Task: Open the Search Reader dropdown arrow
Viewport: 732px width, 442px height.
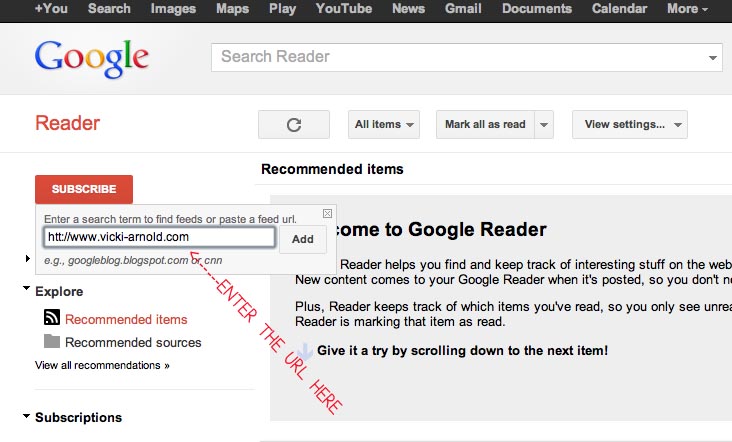Action: click(712, 57)
